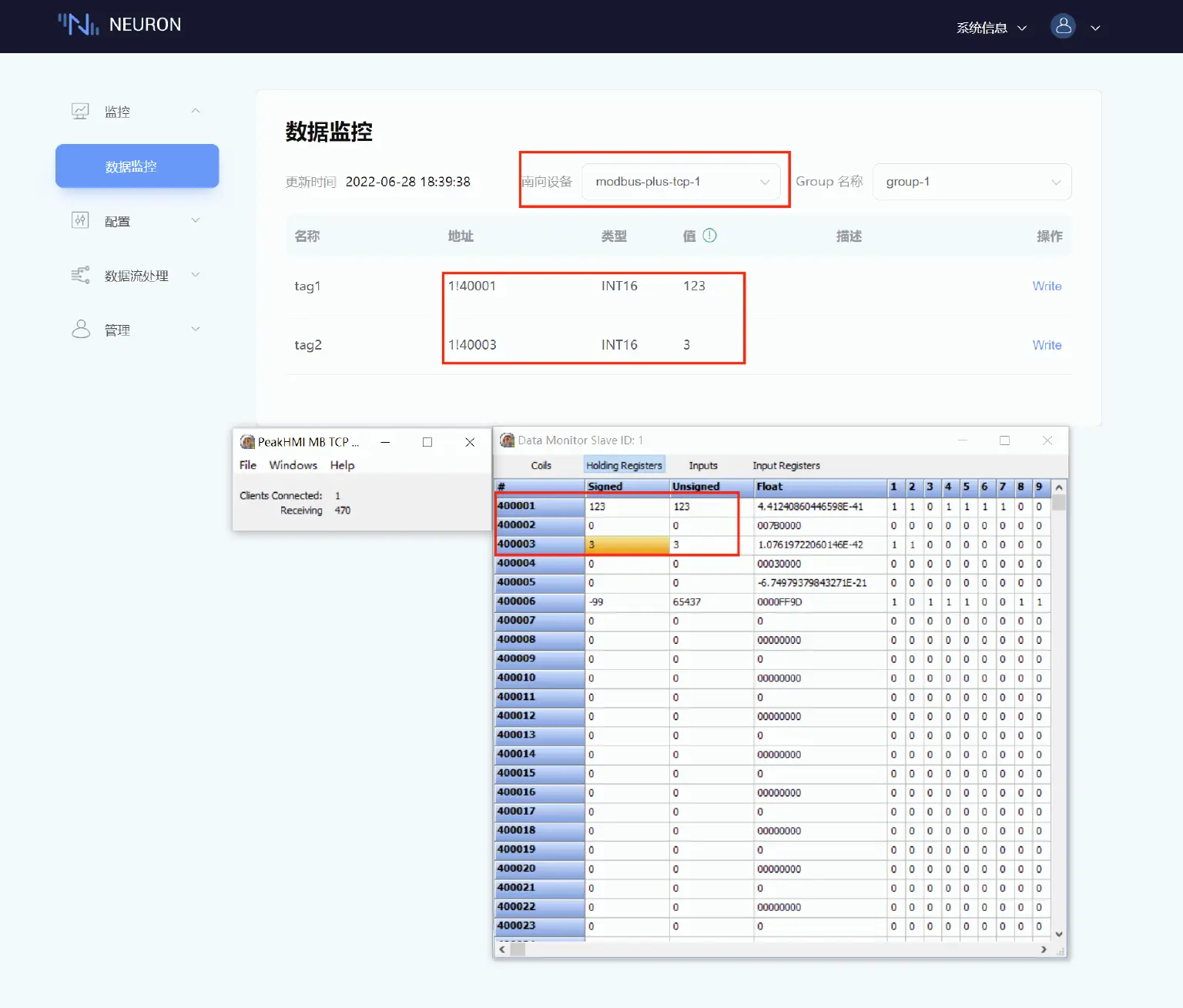The image size is (1183, 1008).
Task: Select the highlighted 400003 Signed value cell
Action: 626,544
